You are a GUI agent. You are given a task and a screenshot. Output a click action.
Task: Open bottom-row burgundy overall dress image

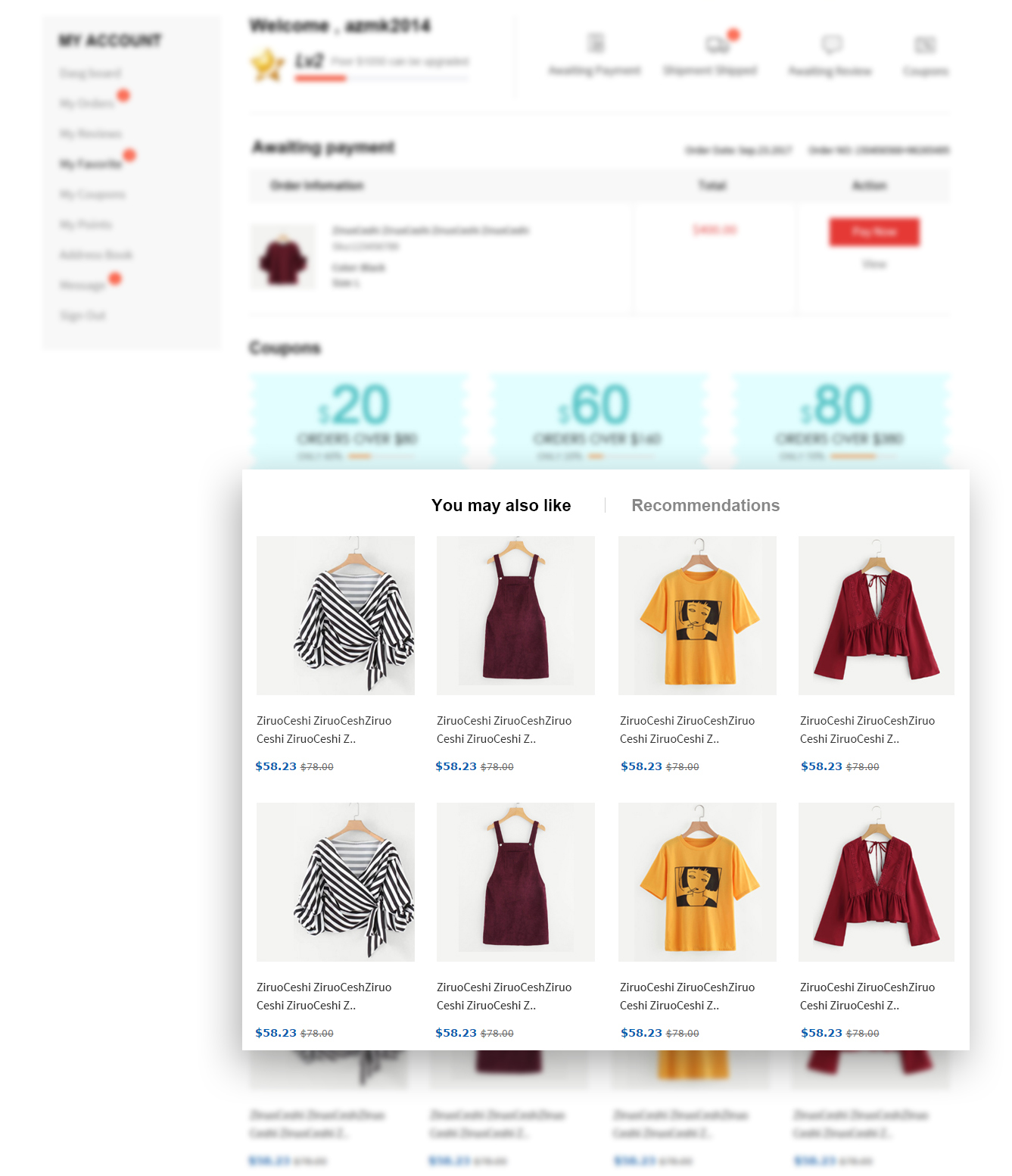point(515,882)
